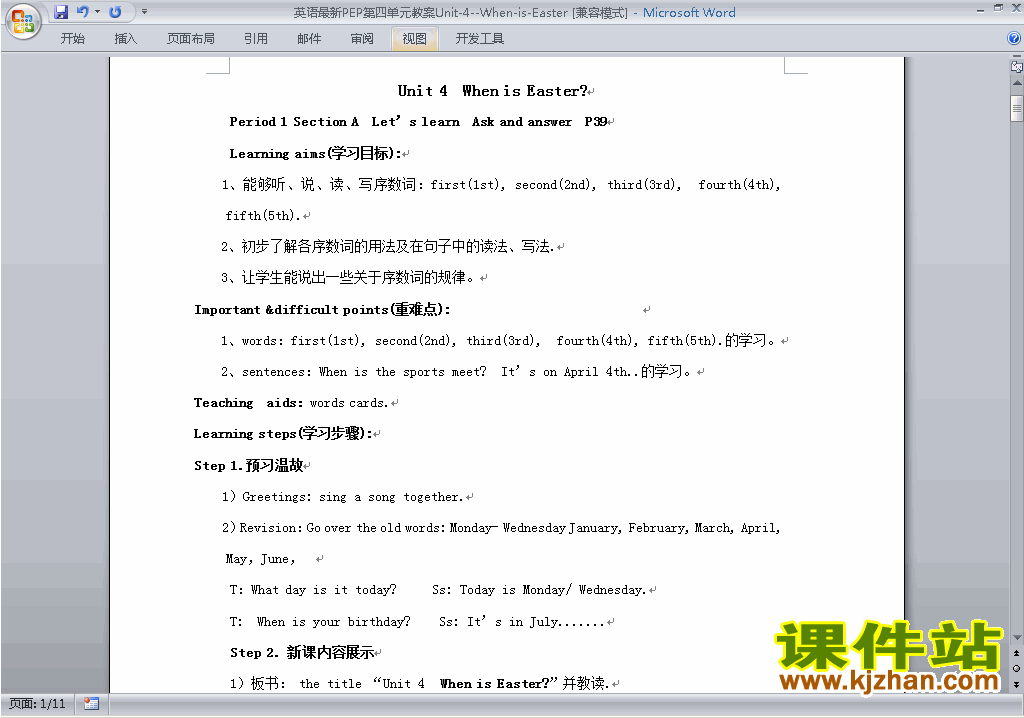Open Word Help question mark icon

click(1014, 39)
